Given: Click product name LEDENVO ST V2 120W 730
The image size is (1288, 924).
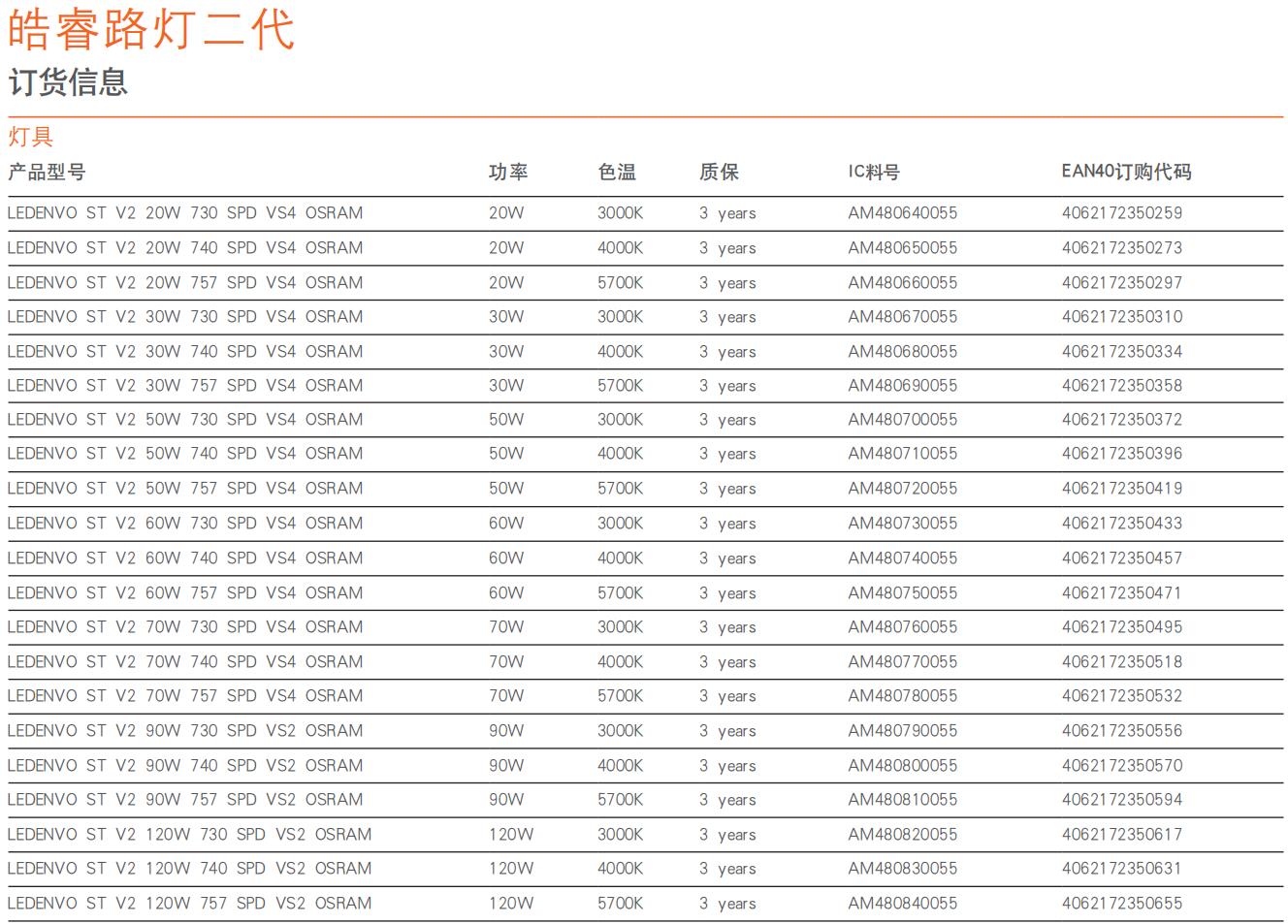Looking at the screenshot, I should pos(189,835).
